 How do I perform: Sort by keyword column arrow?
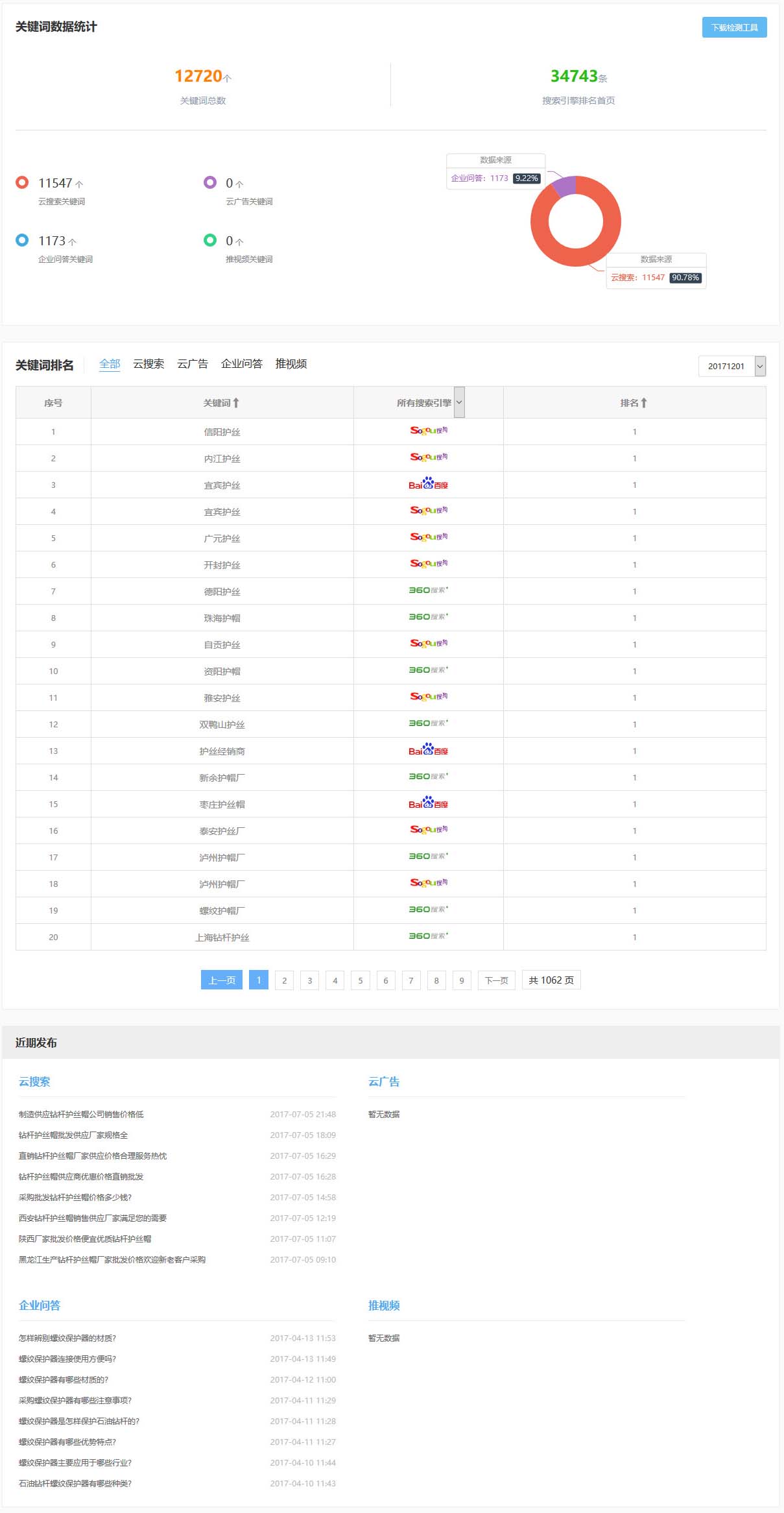tap(236, 403)
